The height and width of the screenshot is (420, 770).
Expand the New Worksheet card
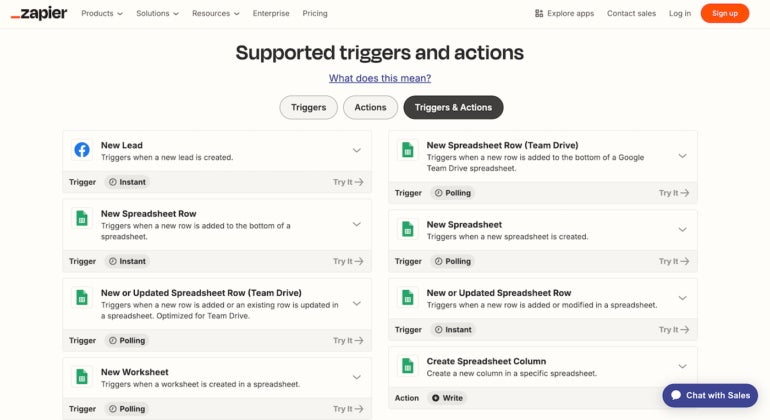click(x=357, y=377)
